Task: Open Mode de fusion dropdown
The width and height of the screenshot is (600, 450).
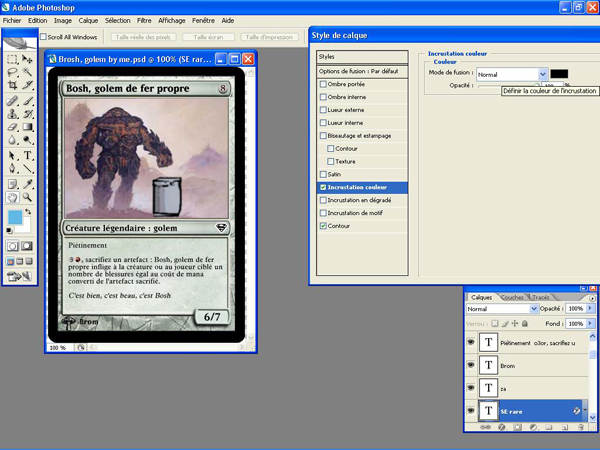Action: click(512, 74)
